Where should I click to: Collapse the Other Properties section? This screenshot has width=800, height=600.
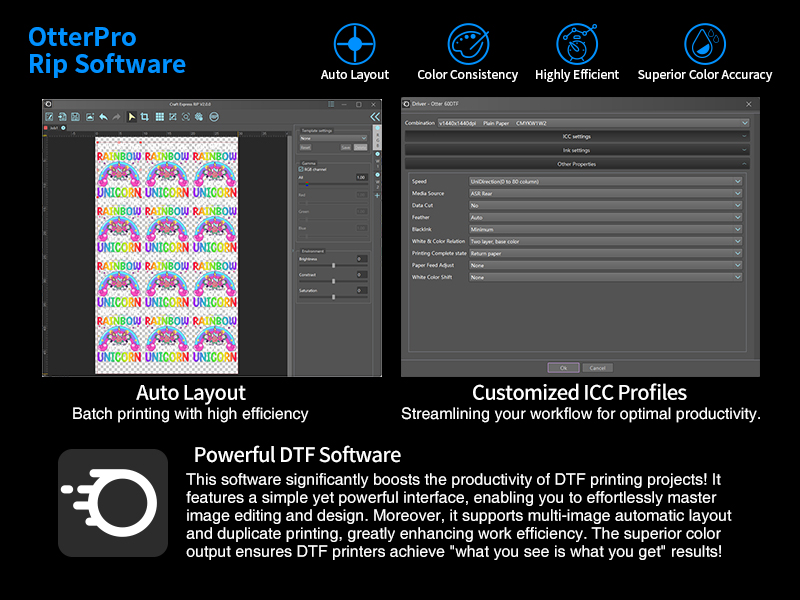tap(576, 164)
